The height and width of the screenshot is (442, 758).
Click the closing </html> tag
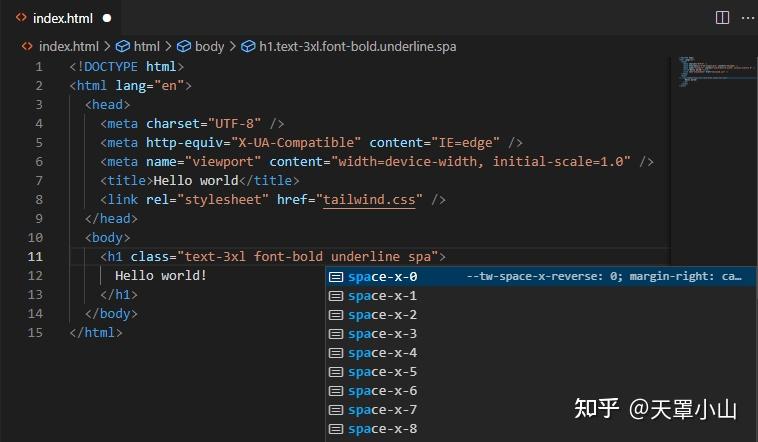(x=96, y=333)
